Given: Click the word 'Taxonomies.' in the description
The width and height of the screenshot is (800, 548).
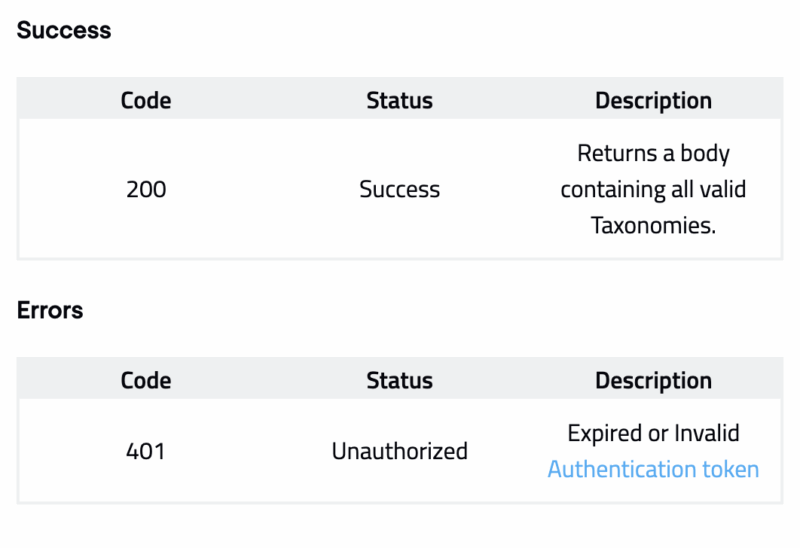Looking at the screenshot, I should click(x=653, y=225).
